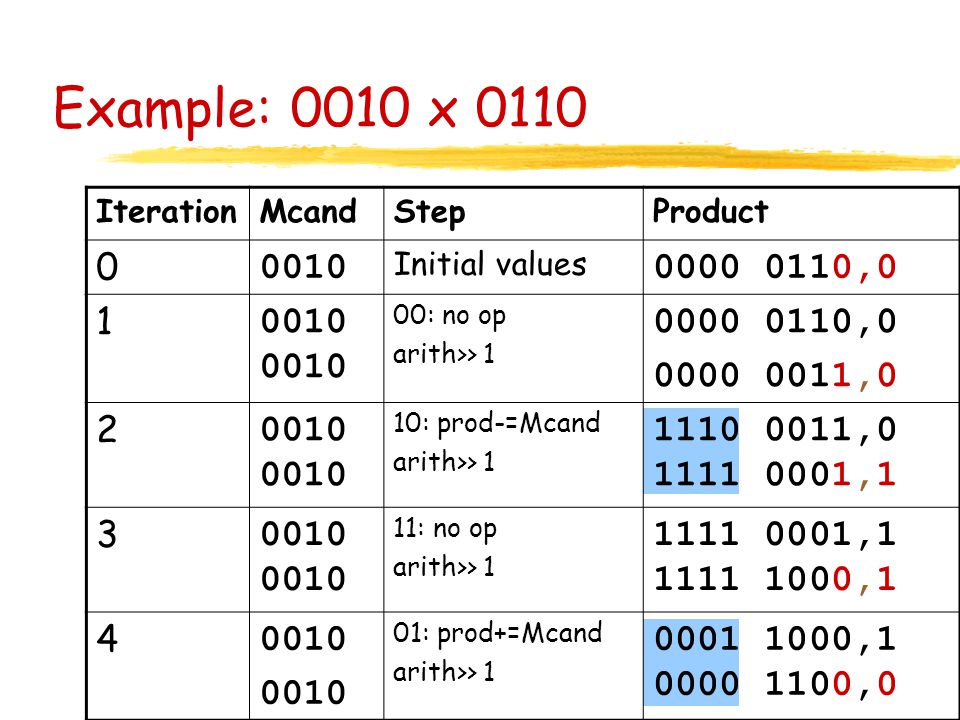Click the blue highlighted '0000' final product value
This screenshot has height=720, width=960.
(696, 684)
